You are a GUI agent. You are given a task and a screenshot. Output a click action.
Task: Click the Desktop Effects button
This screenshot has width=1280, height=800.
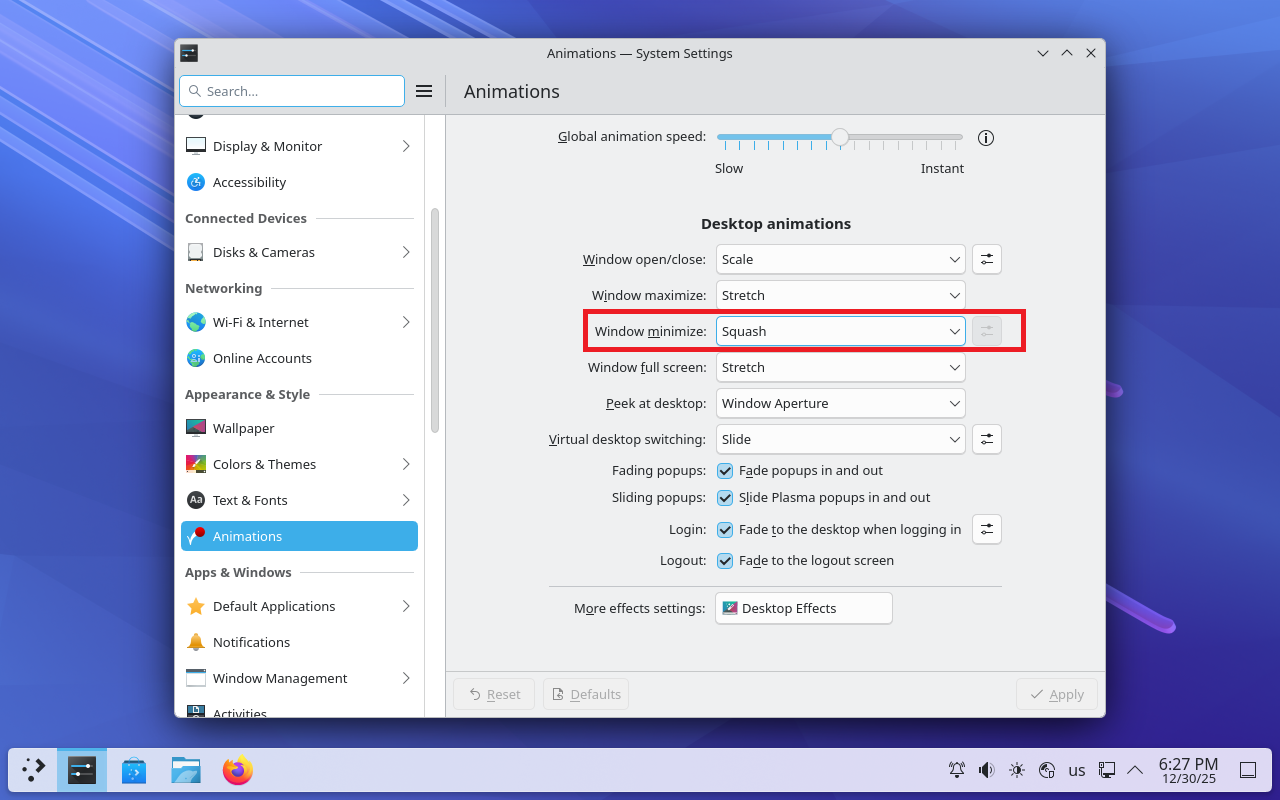point(803,608)
